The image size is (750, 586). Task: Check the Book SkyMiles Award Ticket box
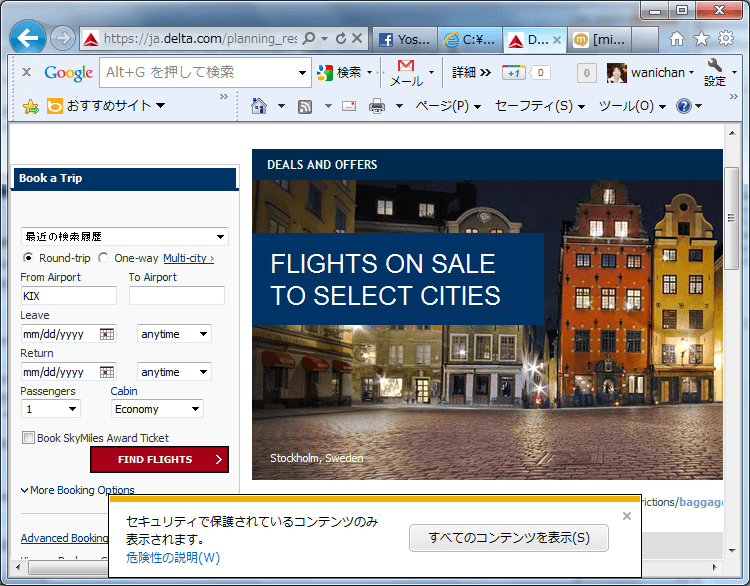pyautogui.click(x=28, y=438)
